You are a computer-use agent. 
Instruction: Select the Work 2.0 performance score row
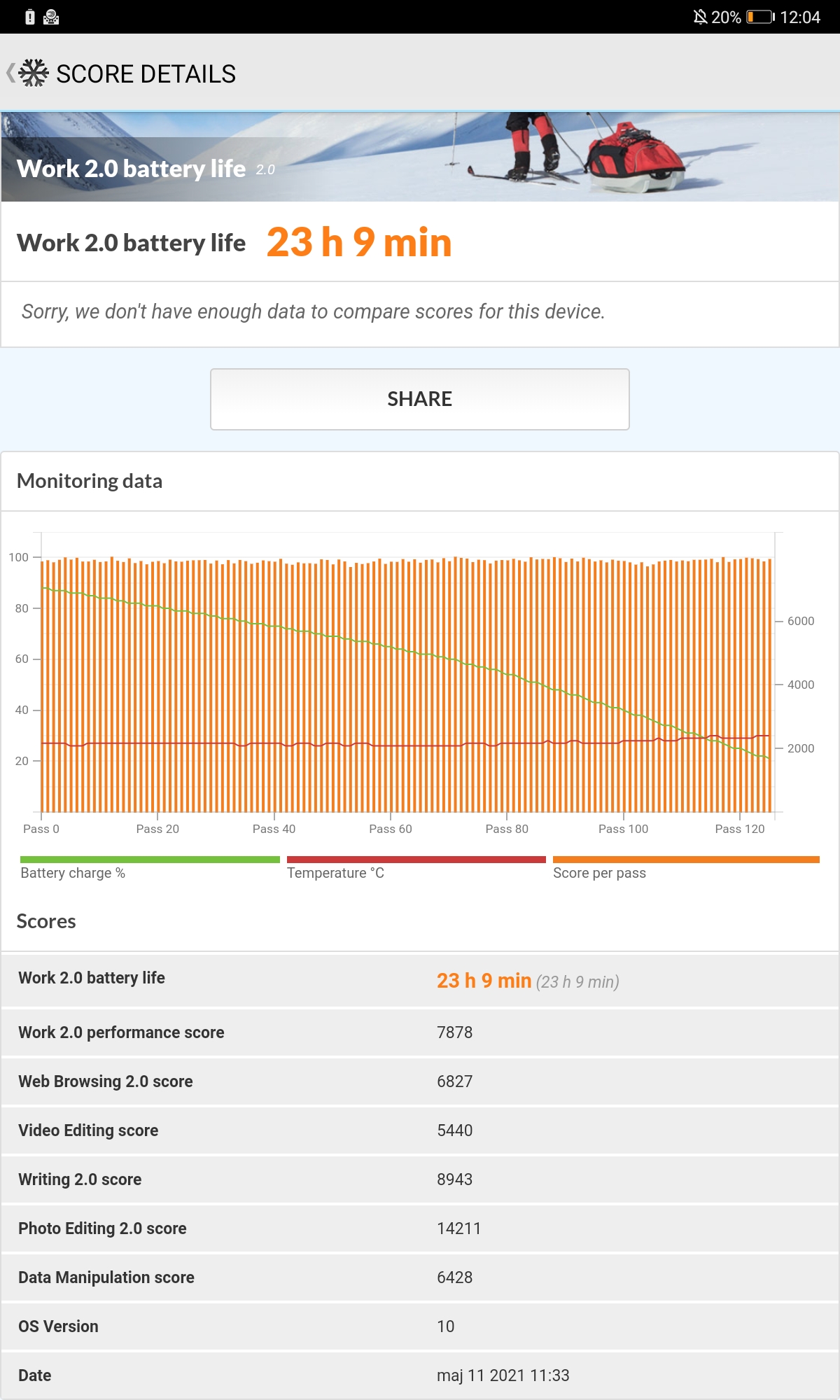(420, 1032)
